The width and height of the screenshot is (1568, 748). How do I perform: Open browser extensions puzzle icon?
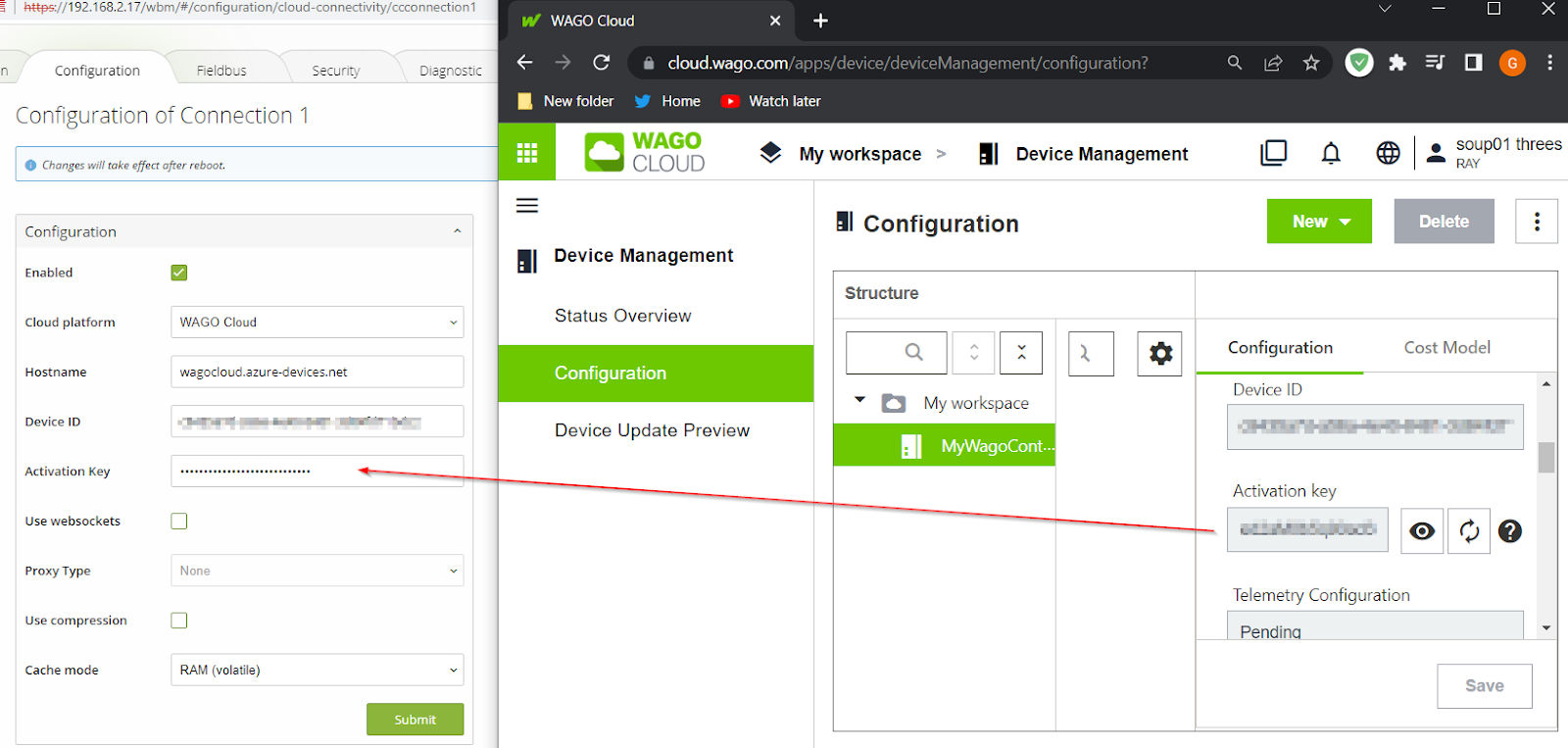(x=1397, y=63)
